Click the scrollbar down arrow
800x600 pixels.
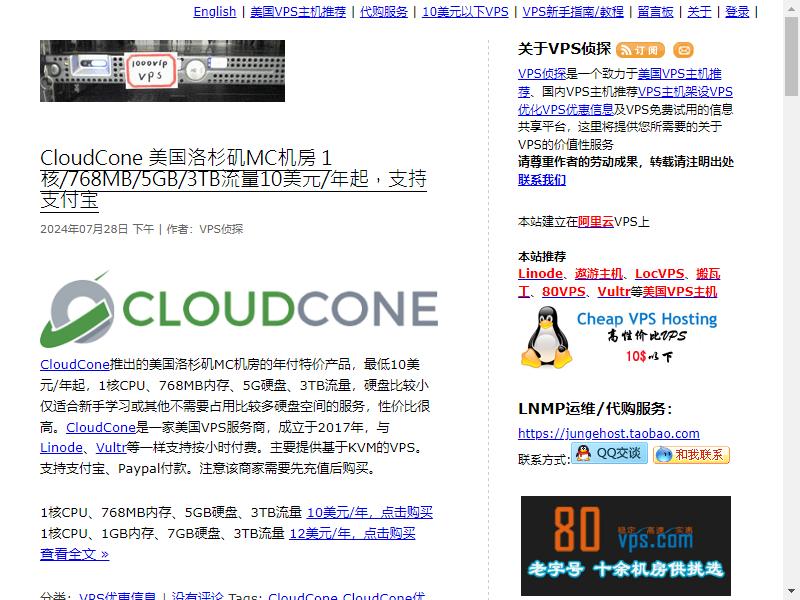791,592
